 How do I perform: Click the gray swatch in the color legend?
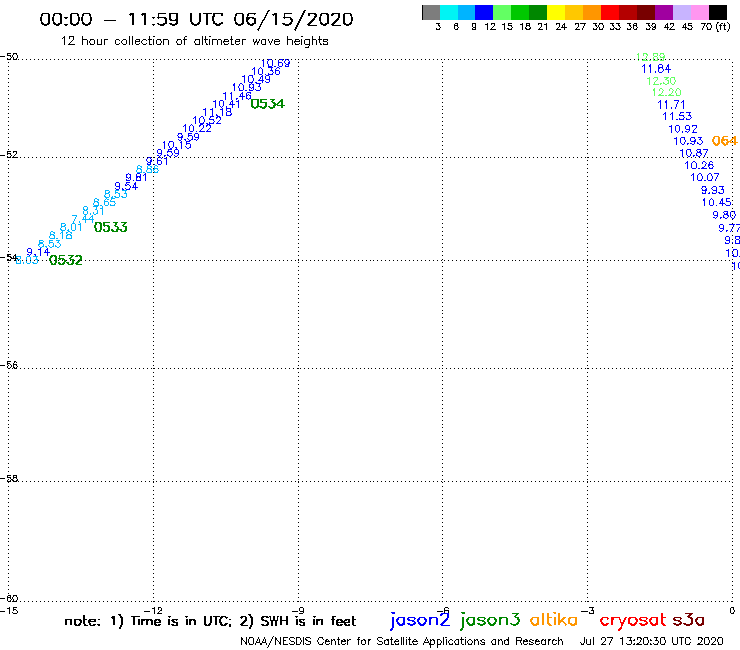click(431, 12)
